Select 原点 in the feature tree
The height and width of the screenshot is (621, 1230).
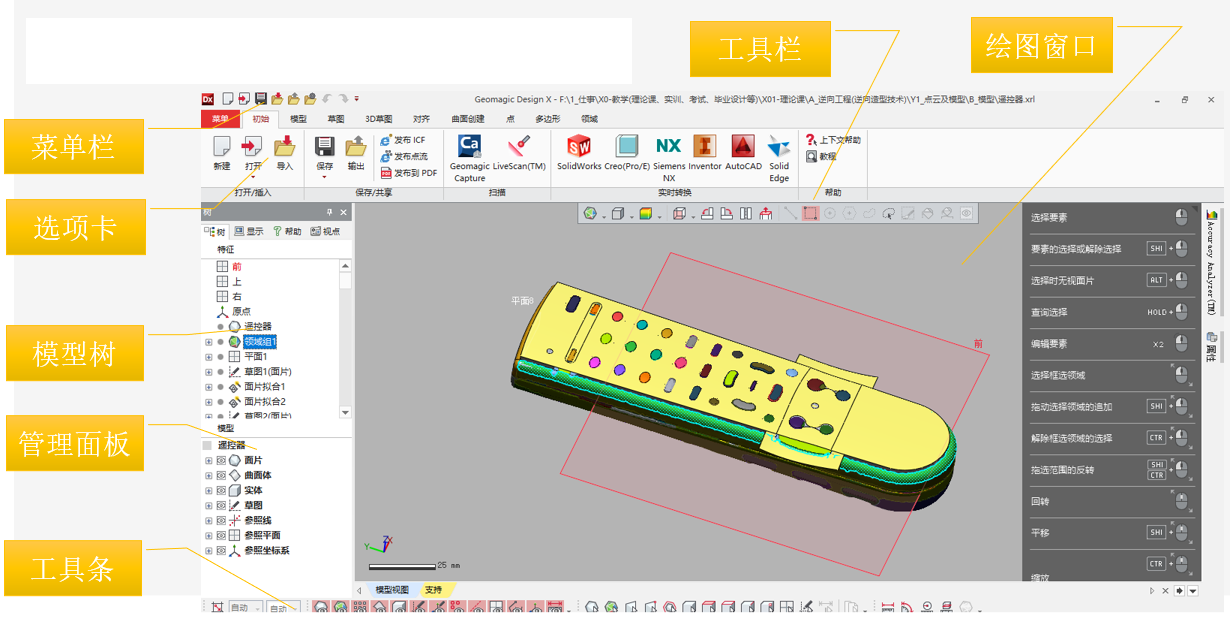click(242, 311)
